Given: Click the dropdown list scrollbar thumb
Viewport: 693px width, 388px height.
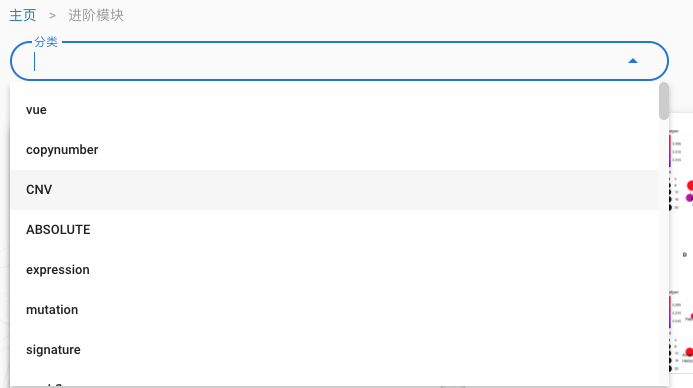Looking at the screenshot, I should pos(663,101).
